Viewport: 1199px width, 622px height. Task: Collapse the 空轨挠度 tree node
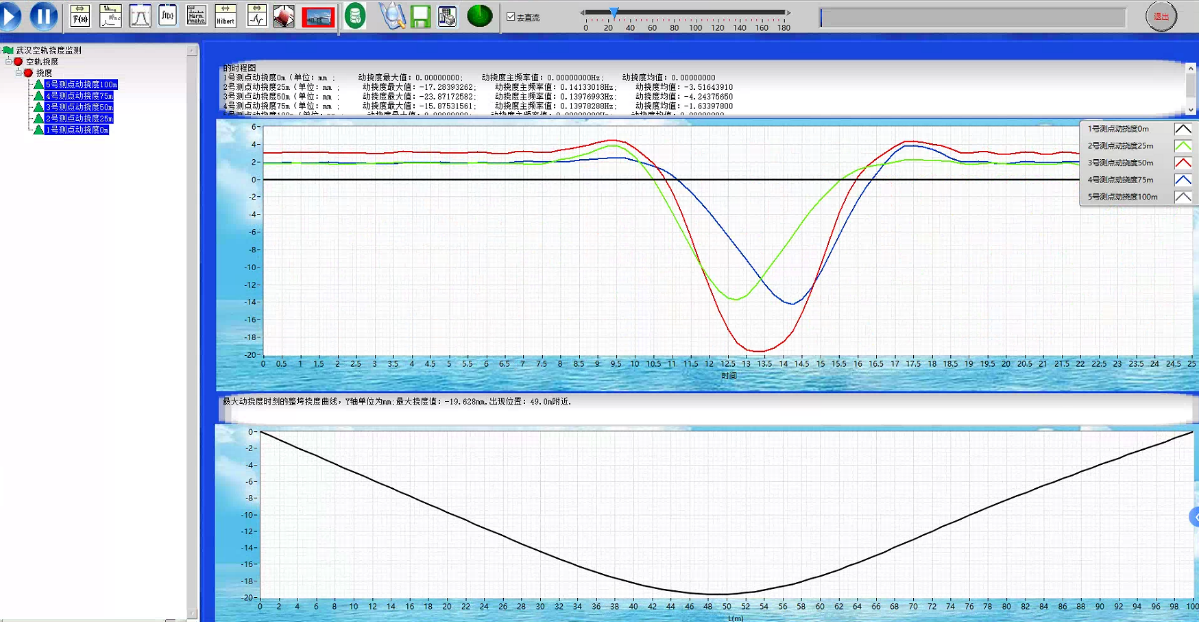(x=8, y=62)
